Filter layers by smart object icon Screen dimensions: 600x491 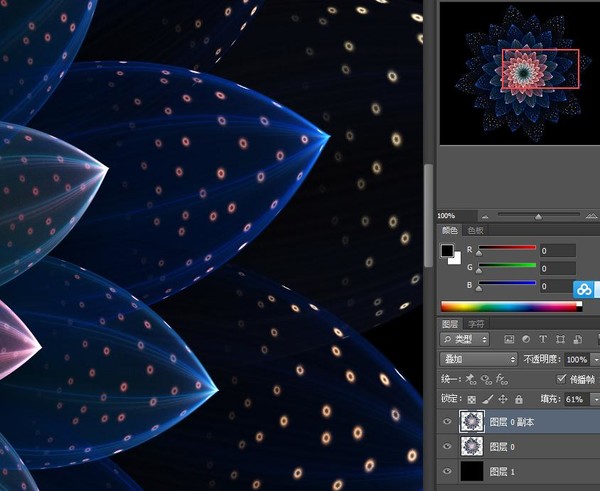tap(577, 339)
